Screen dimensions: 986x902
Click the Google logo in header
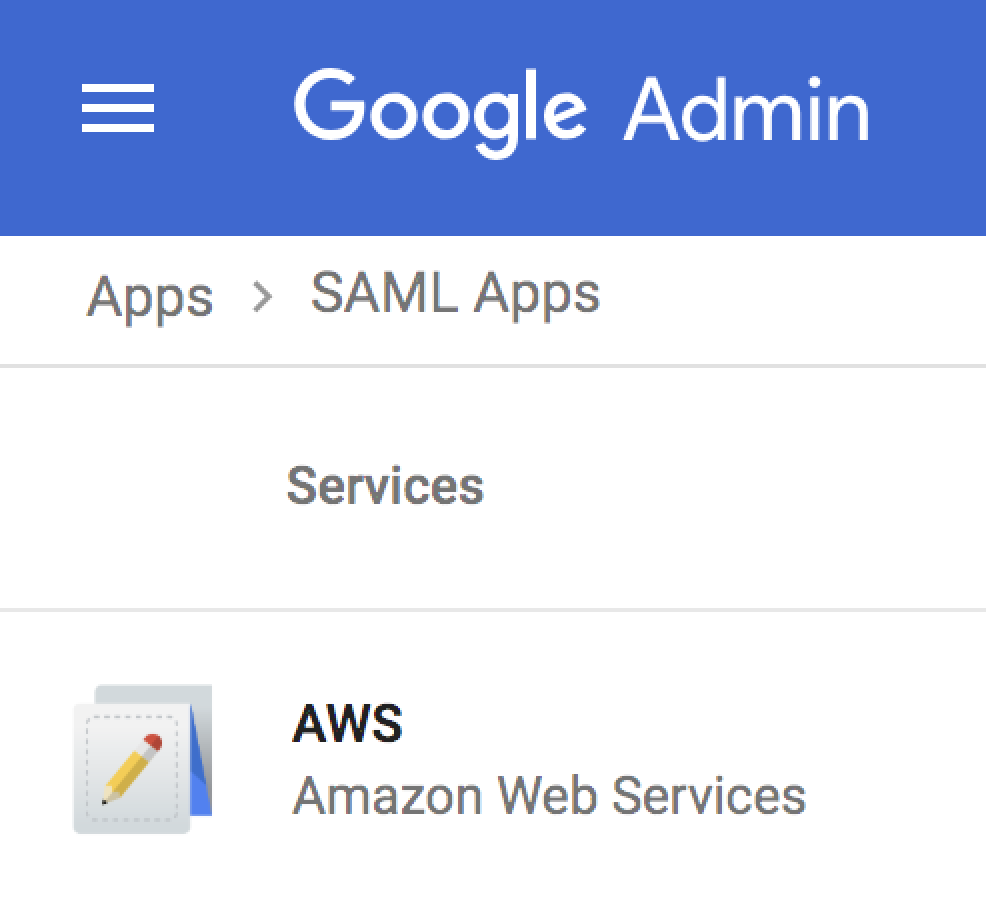tap(440, 109)
